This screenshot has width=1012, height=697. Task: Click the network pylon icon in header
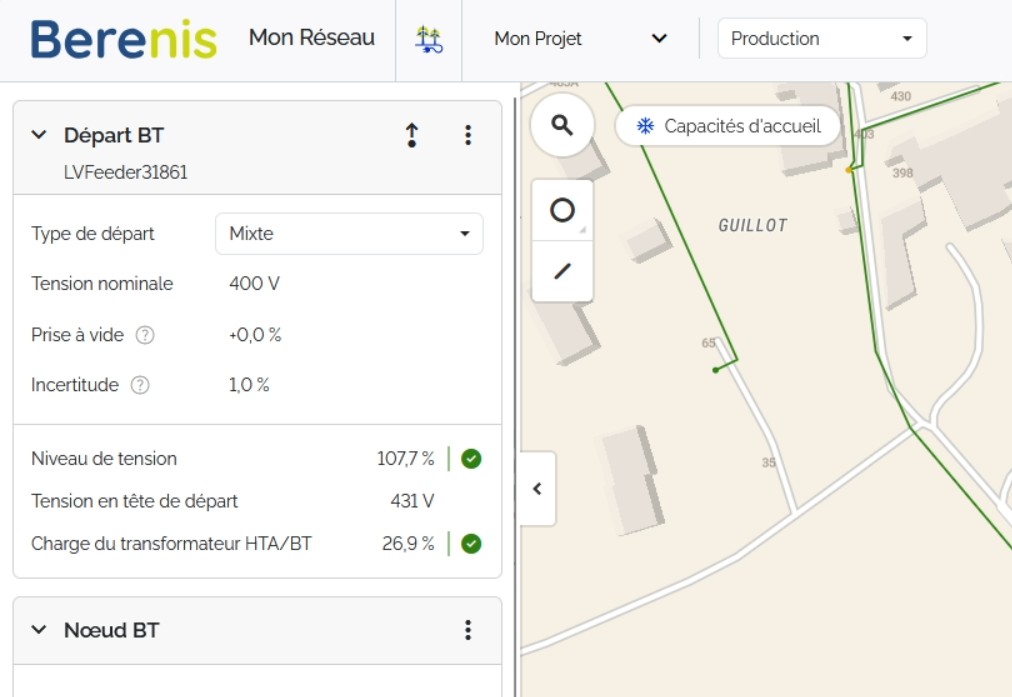(429, 40)
